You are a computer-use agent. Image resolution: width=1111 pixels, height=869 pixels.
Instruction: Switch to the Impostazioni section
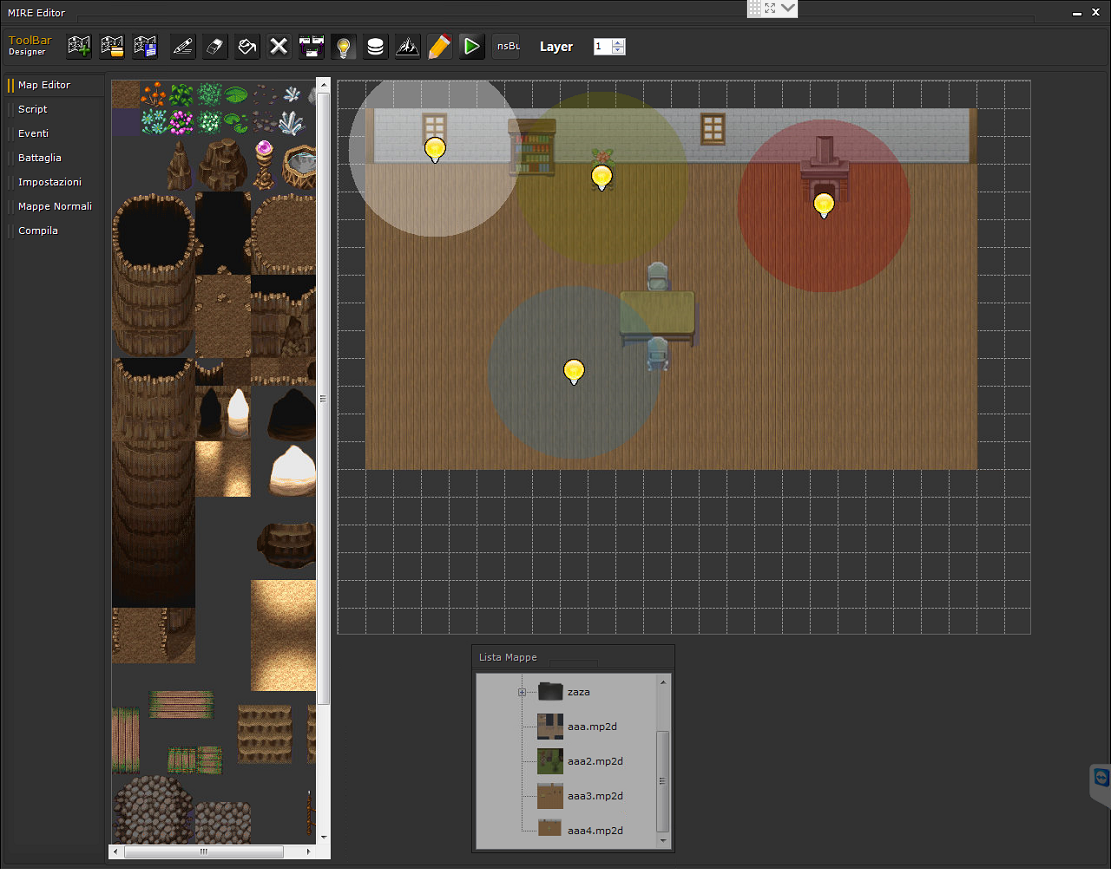(49, 182)
